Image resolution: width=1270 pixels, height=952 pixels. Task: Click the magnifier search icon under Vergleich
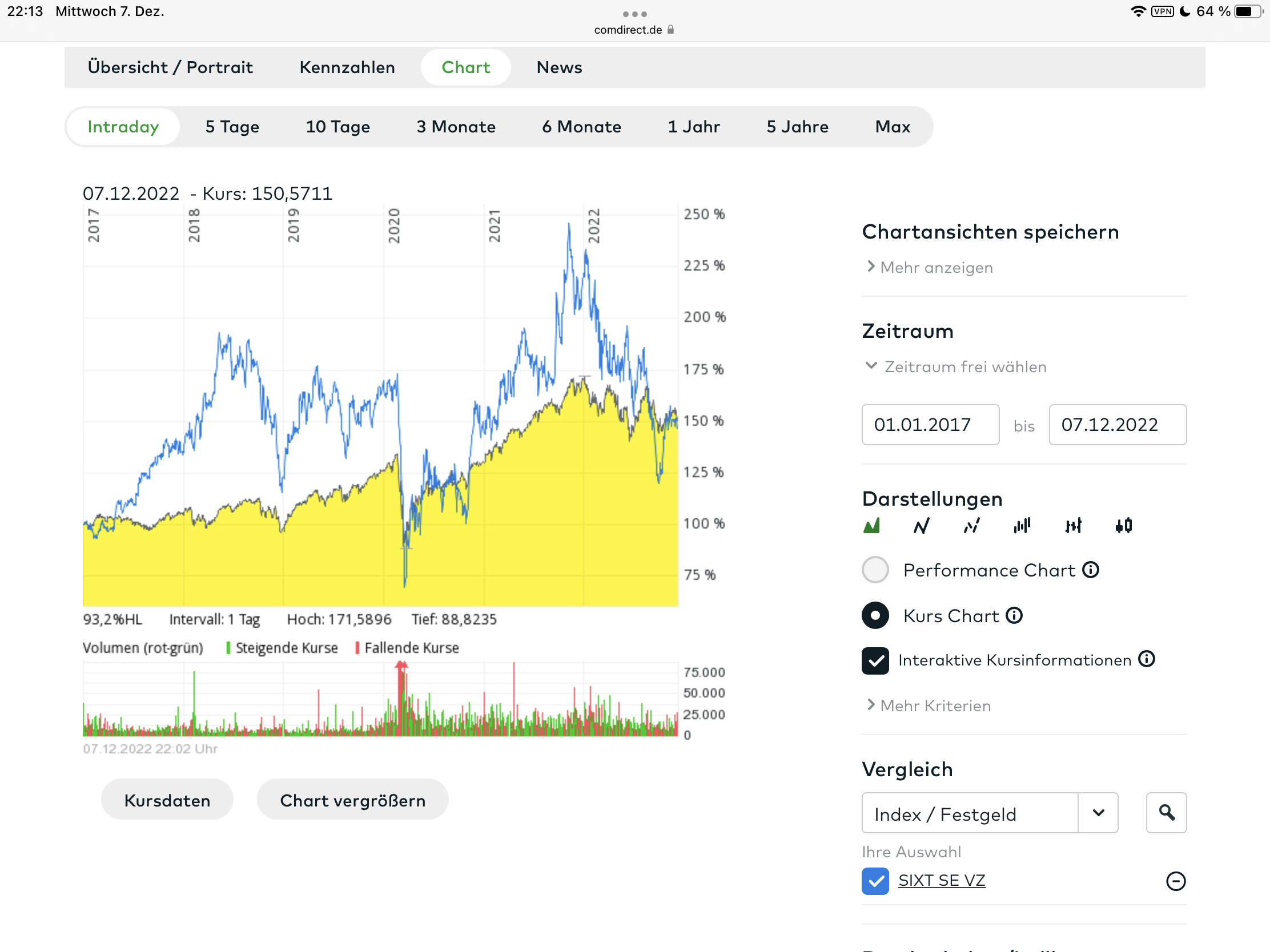click(1166, 813)
